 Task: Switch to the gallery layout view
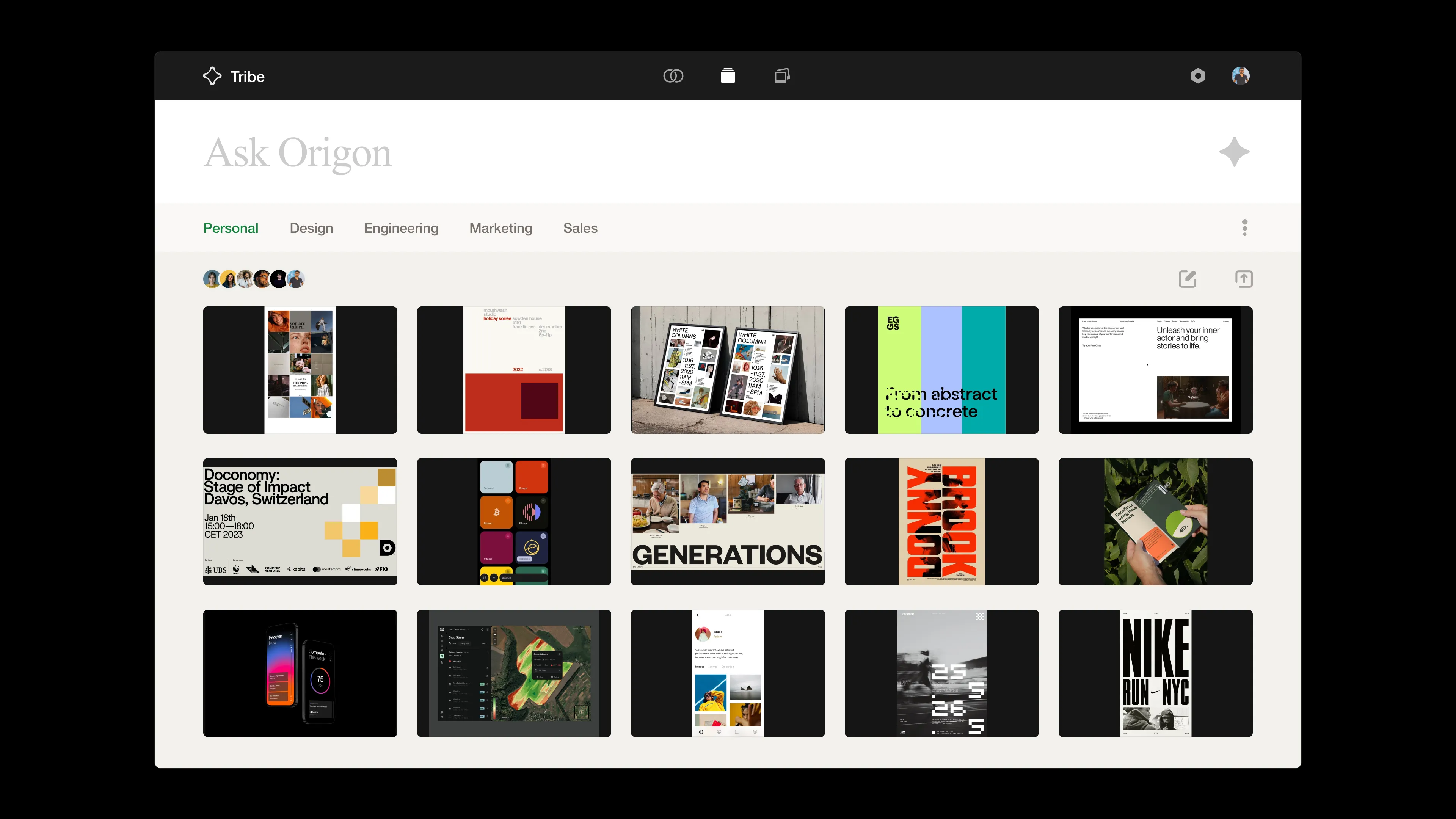782,75
